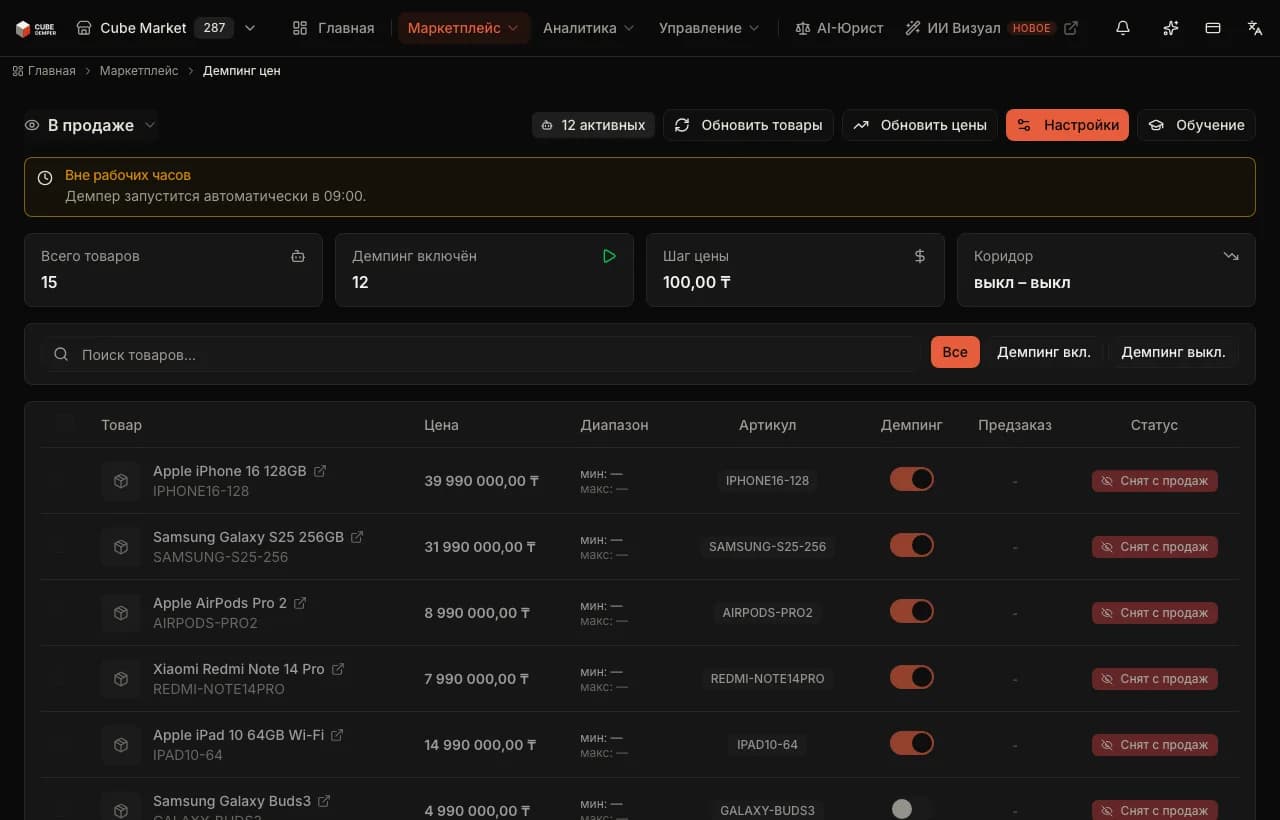The height and width of the screenshot is (820, 1280).
Task: Click the 12 активных button
Action: coord(594,125)
